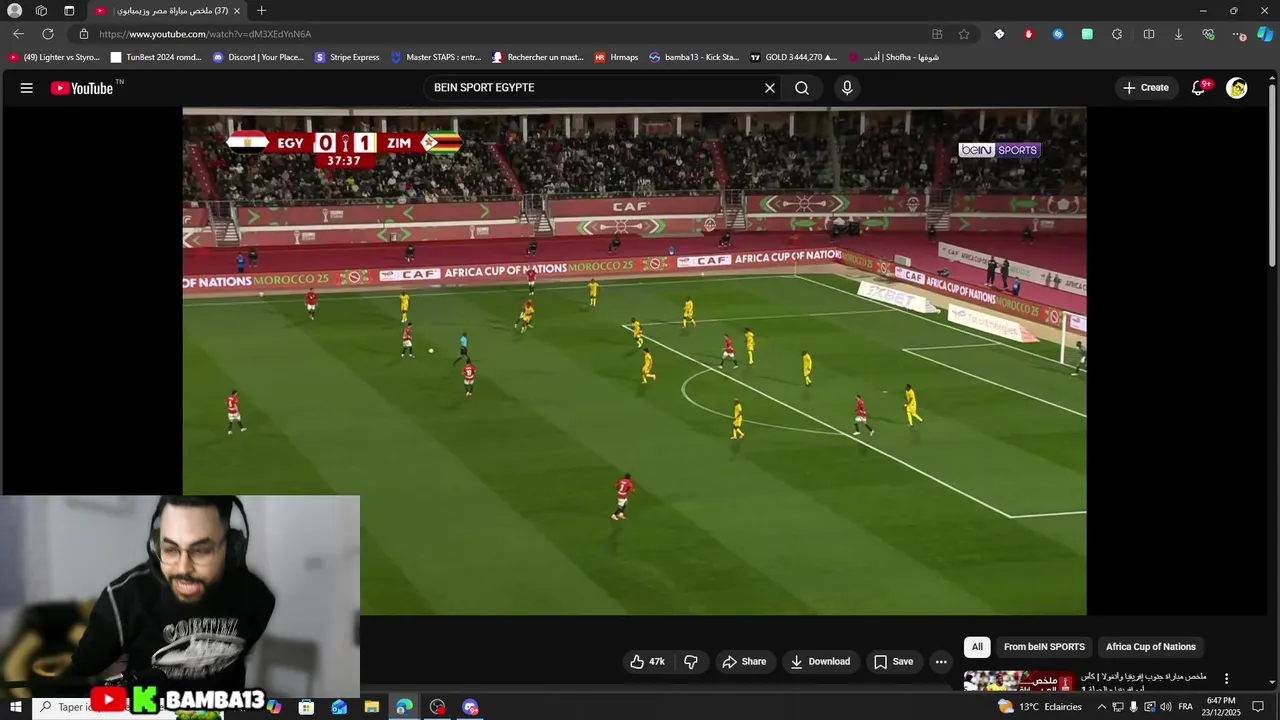Open the YouTube guide hamburger menu
This screenshot has height=720, width=1280.
(x=27, y=88)
